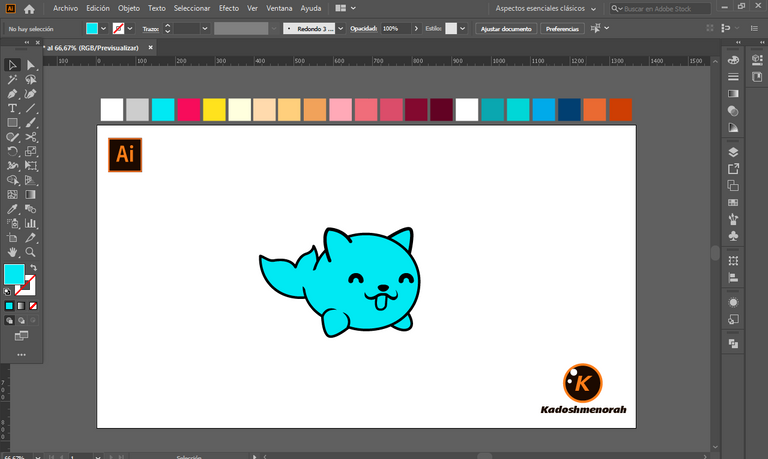
Task: Select the Selection tool arrow
Action: [x=12, y=65]
